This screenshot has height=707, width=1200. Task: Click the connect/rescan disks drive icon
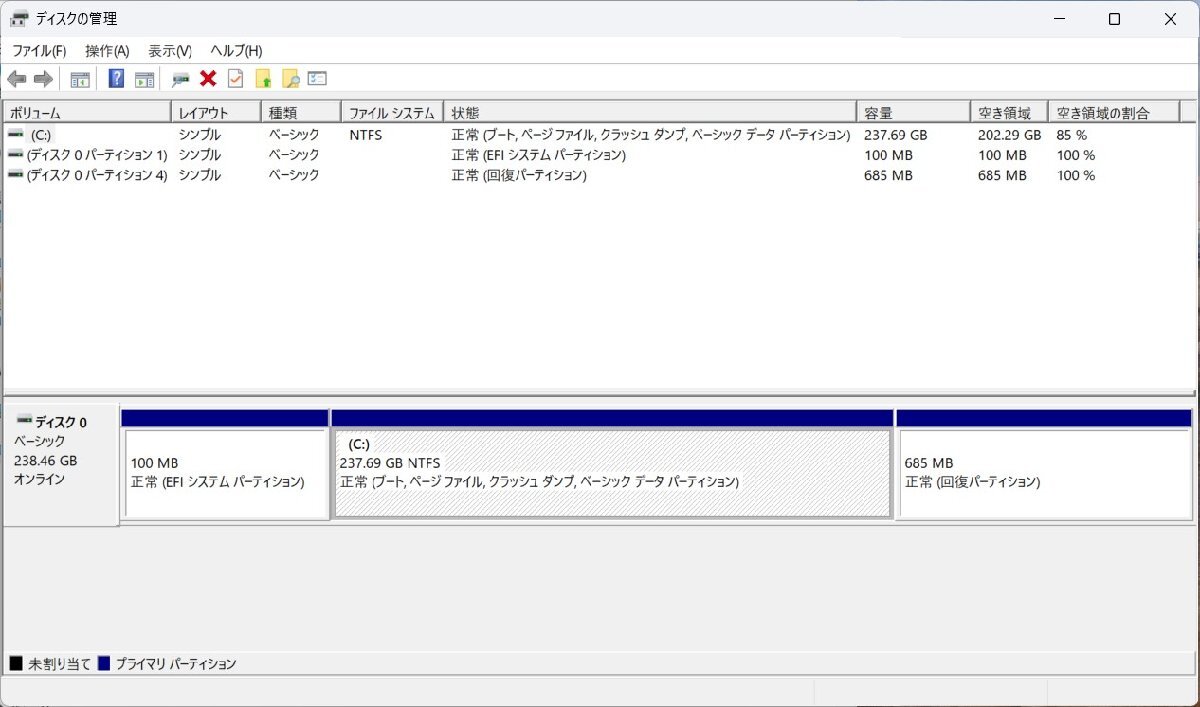tap(181, 79)
